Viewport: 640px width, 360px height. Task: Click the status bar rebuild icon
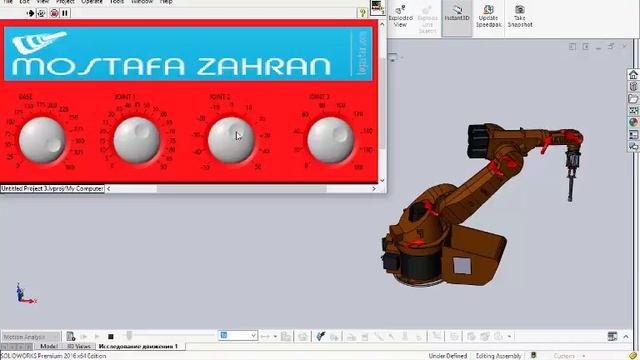533,356
